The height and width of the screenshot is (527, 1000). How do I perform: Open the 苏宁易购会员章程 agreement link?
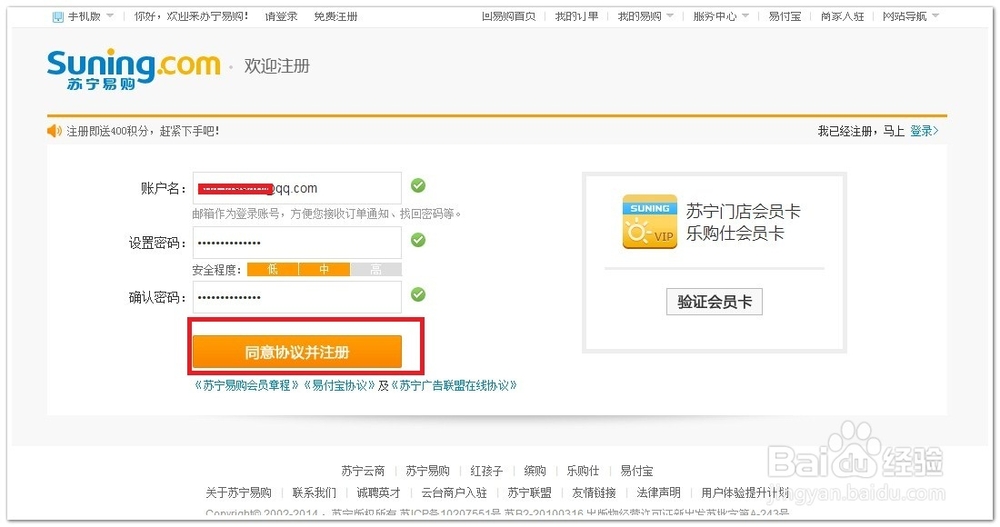[x=247, y=385]
